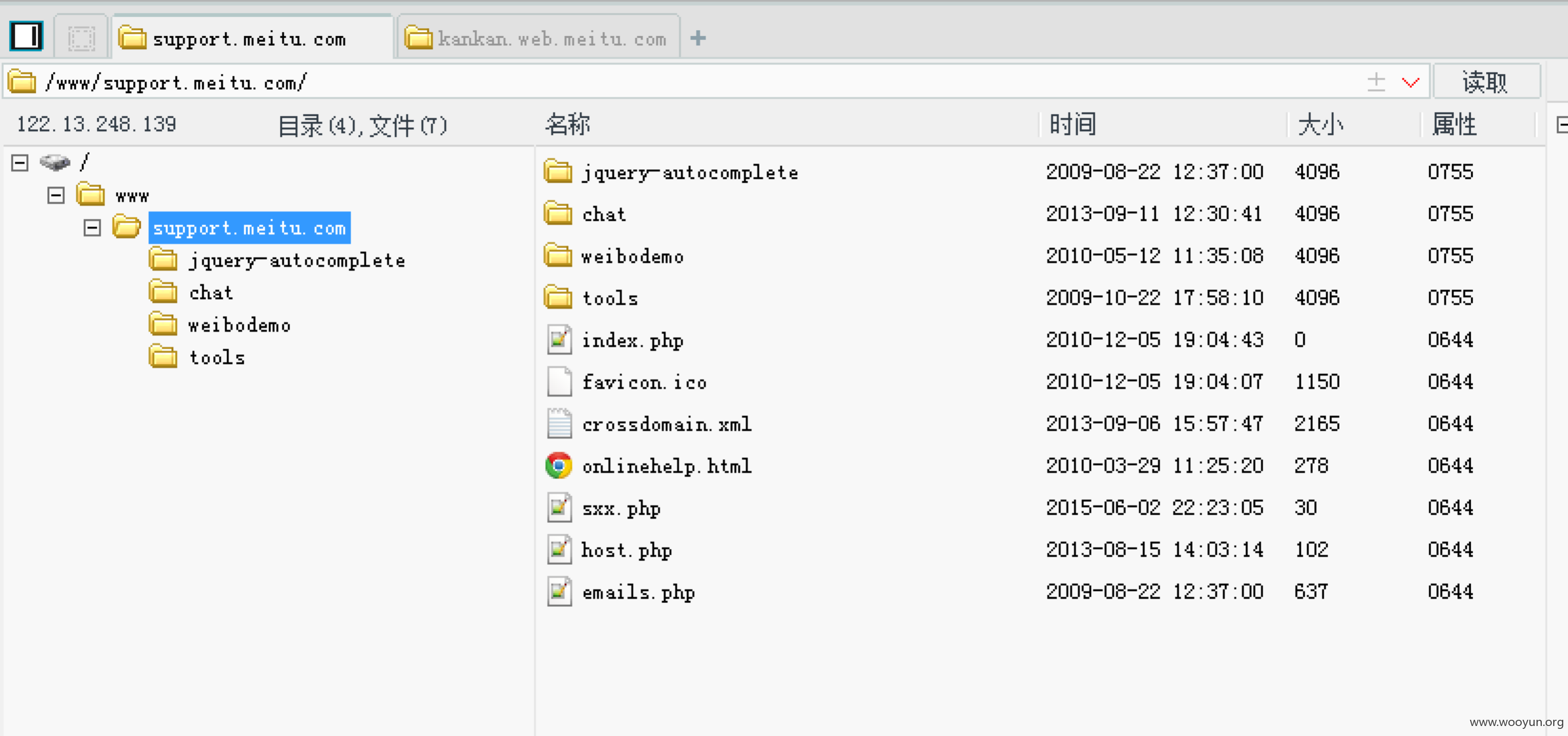
Task: Select weibodemo name in file list
Action: [632, 256]
